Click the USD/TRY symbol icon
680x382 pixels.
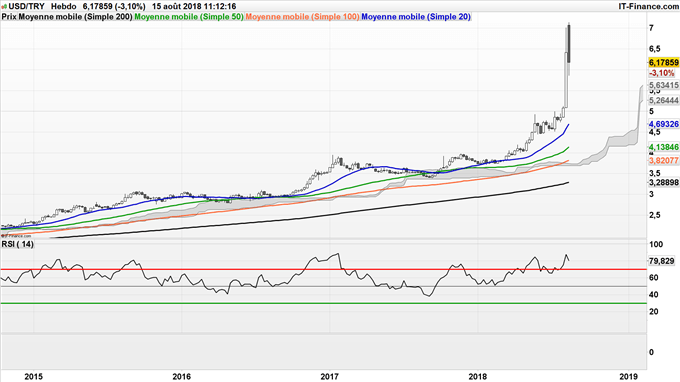point(4,7)
